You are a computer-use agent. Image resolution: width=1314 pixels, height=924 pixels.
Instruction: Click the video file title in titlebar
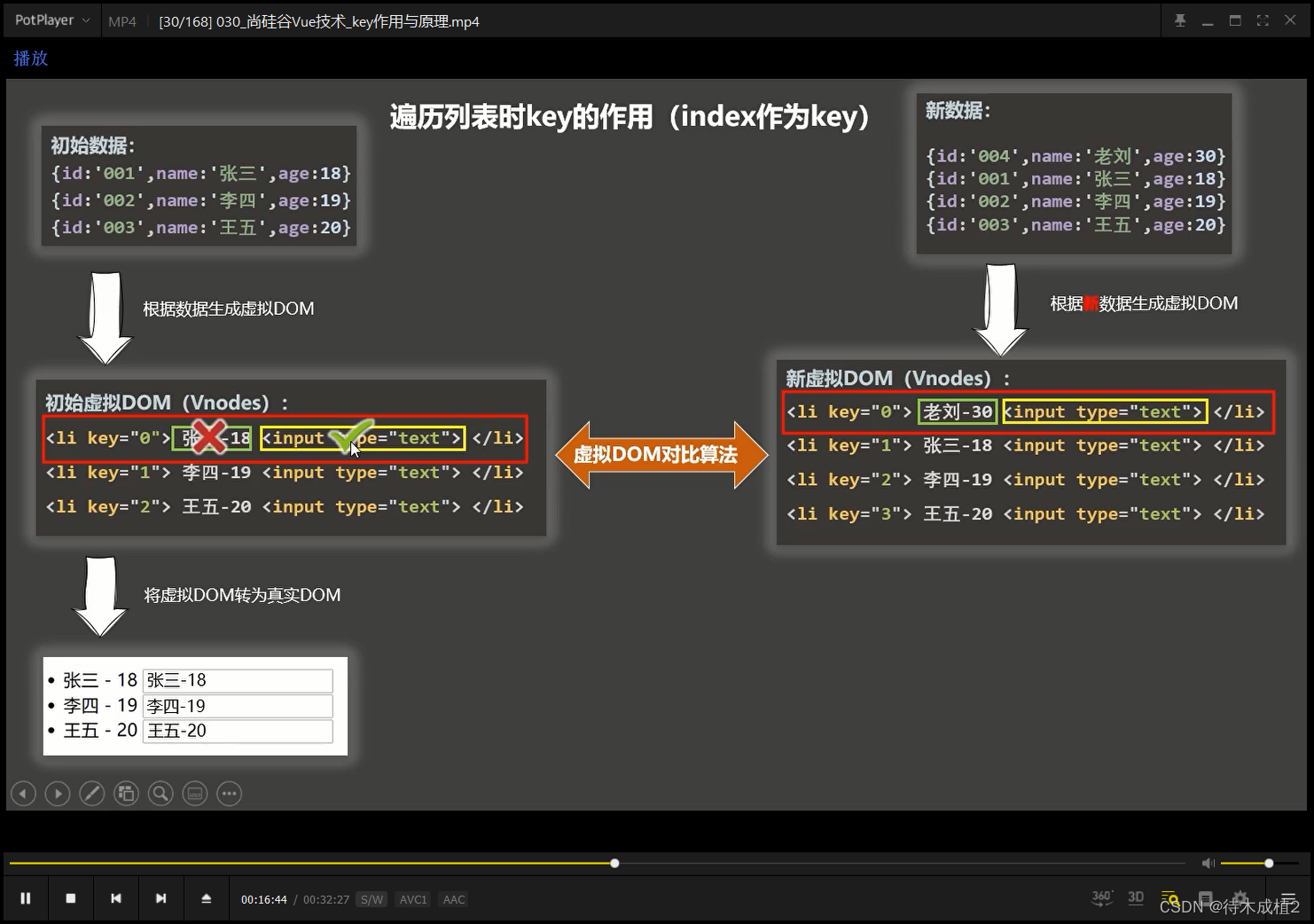[319, 21]
